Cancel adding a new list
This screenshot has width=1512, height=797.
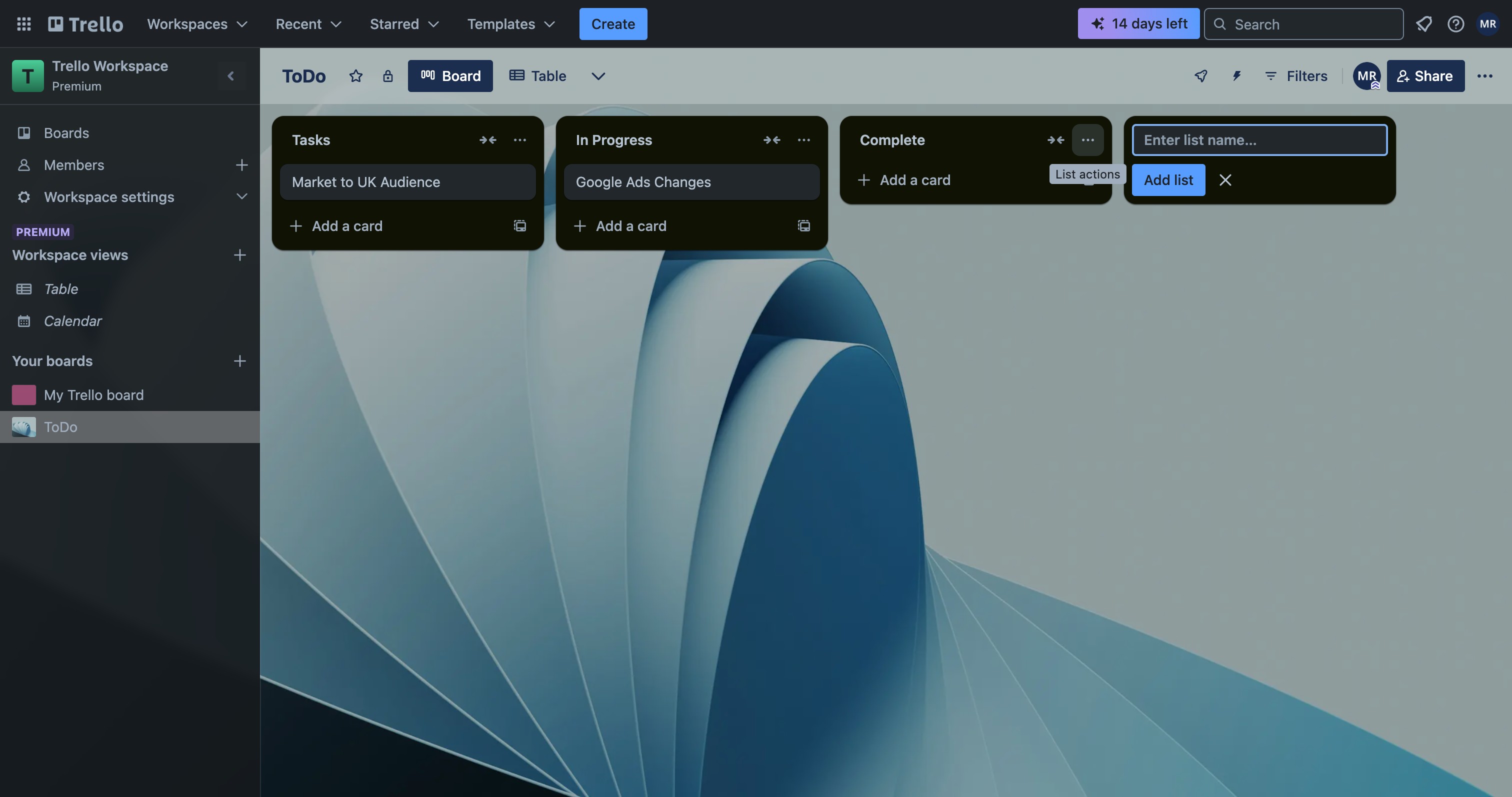pos(1225,179)
